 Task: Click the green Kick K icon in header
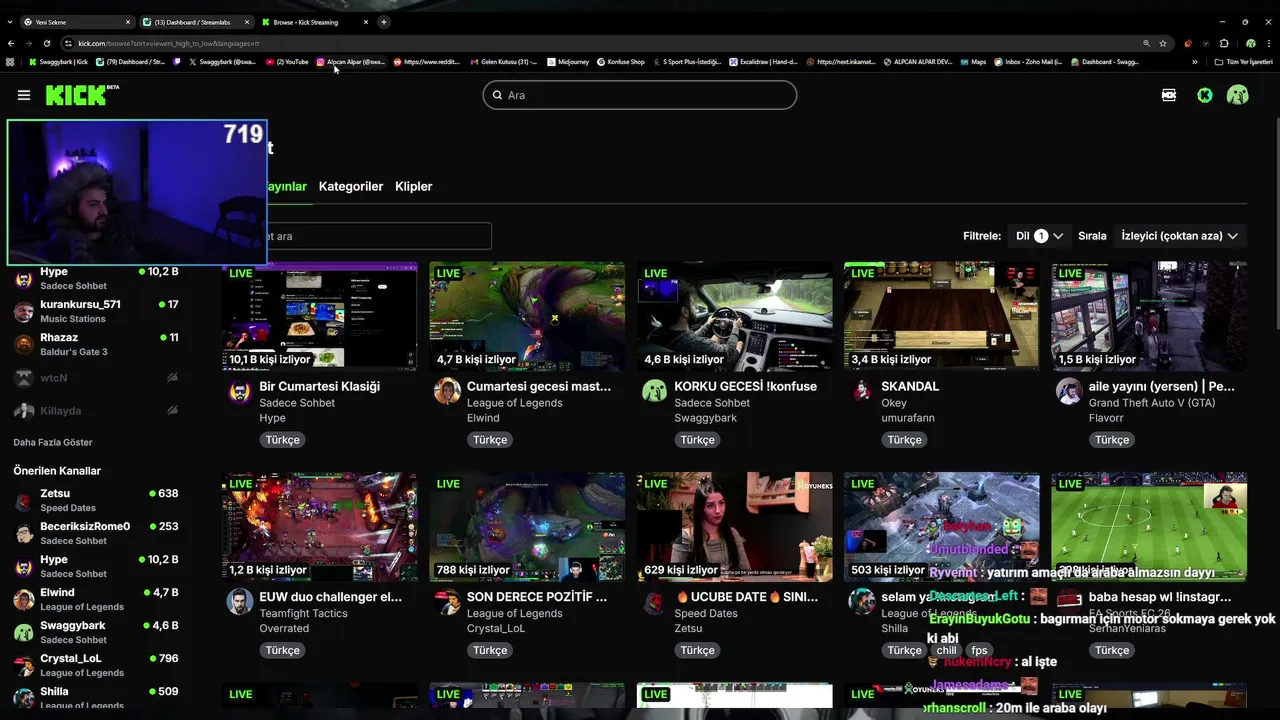pyautogui.click(x=1205, y=95)
